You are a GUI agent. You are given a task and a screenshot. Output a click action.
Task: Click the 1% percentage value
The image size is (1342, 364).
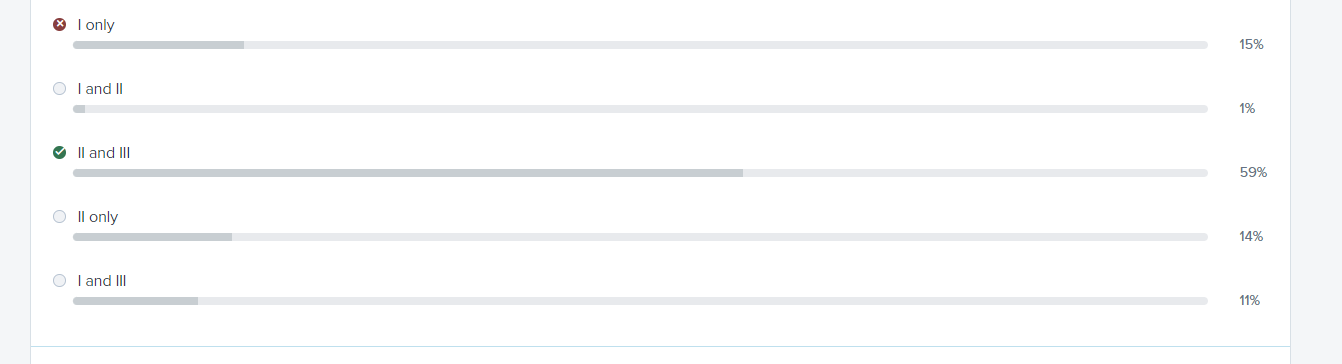(x=1247, y=109)
